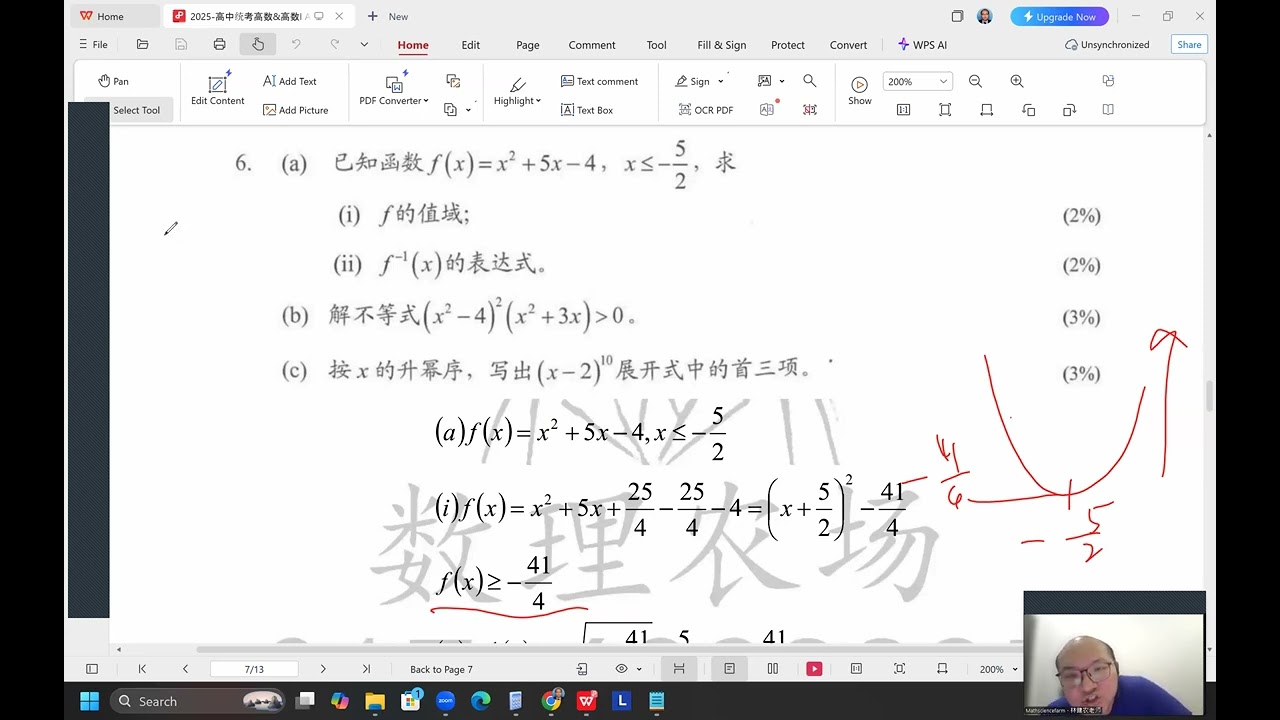This screenshot has height=720, width=1280.
Task: Go to next page arrow
Action: (323, 669)
